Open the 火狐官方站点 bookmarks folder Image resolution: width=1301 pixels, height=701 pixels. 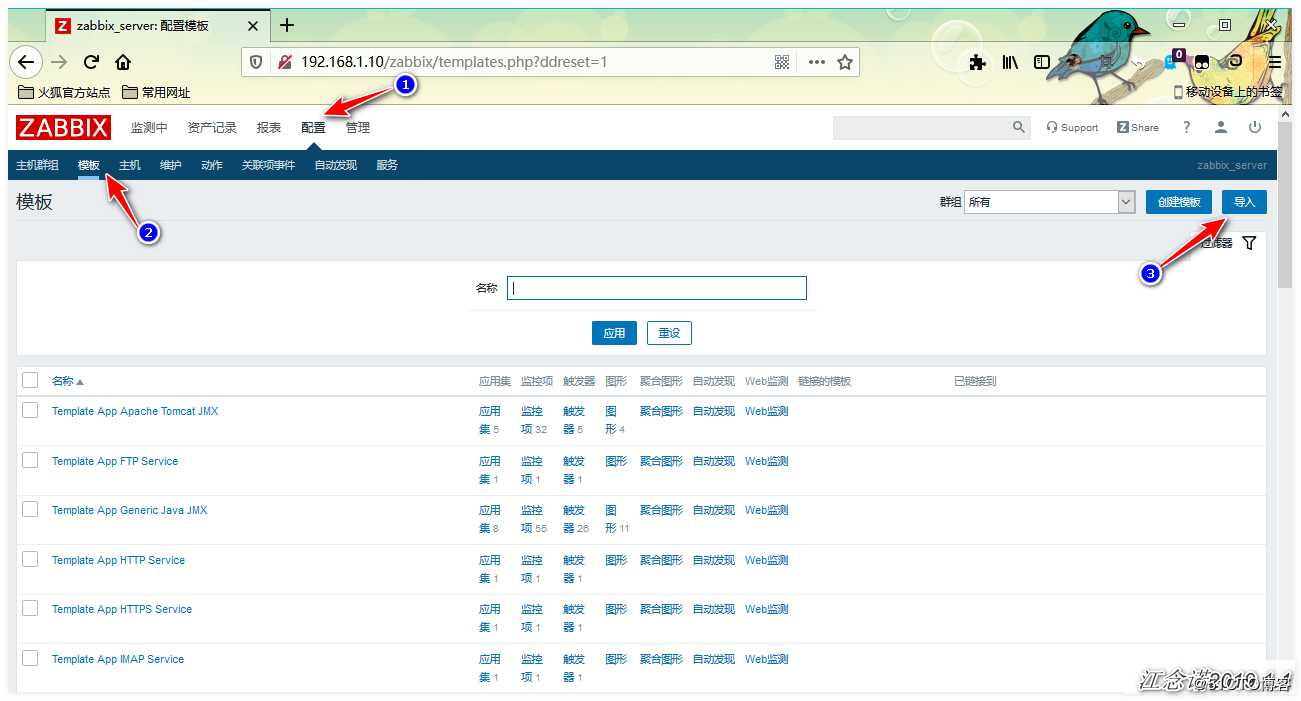[x=64, y=92]
